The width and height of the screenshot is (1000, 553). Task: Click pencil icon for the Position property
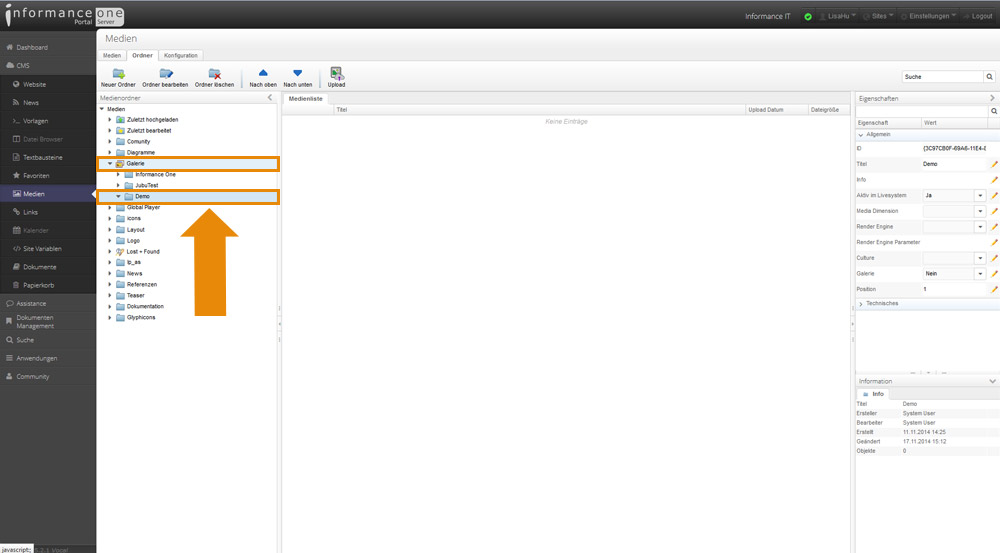pyautogui.click(x=994, y=290)
